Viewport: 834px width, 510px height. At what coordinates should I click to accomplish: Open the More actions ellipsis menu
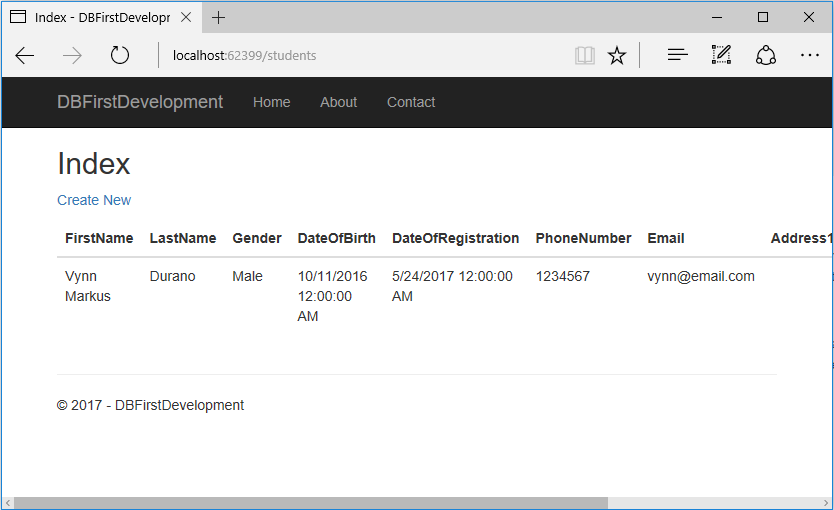pyautogui.click(x=810, y=55)
